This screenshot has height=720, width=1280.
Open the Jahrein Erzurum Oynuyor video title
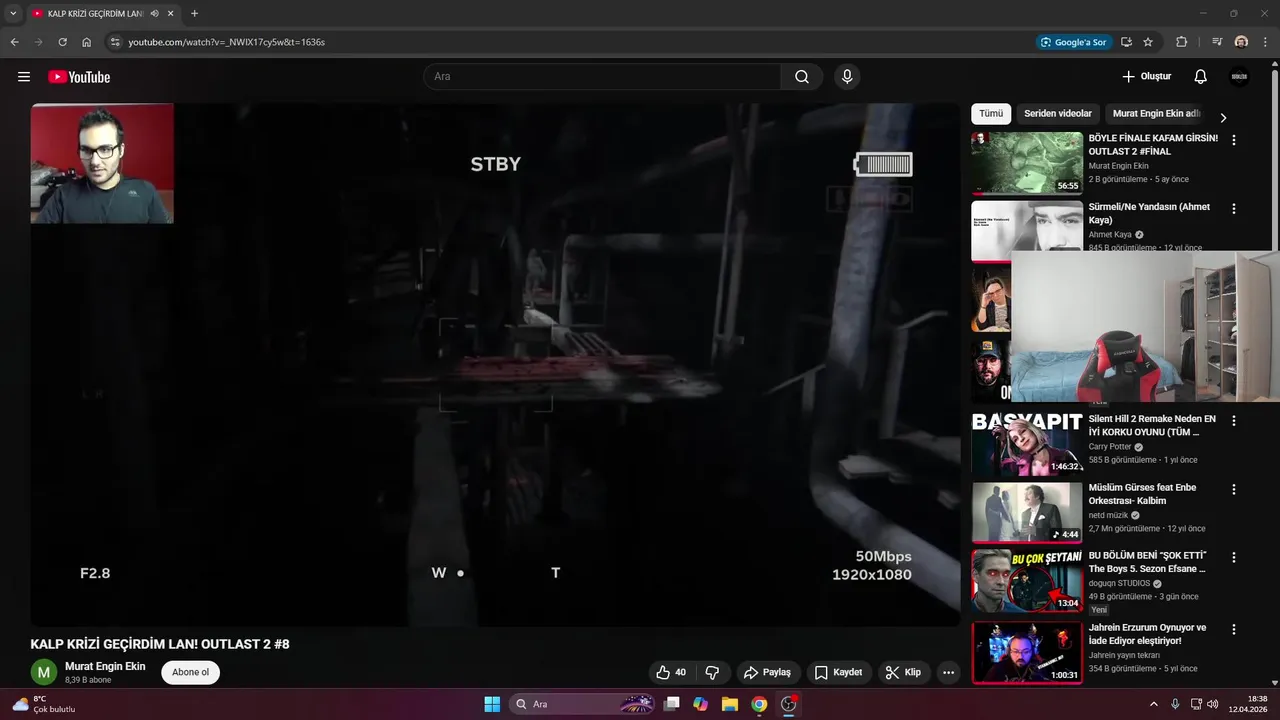[x=1148, y=634]
